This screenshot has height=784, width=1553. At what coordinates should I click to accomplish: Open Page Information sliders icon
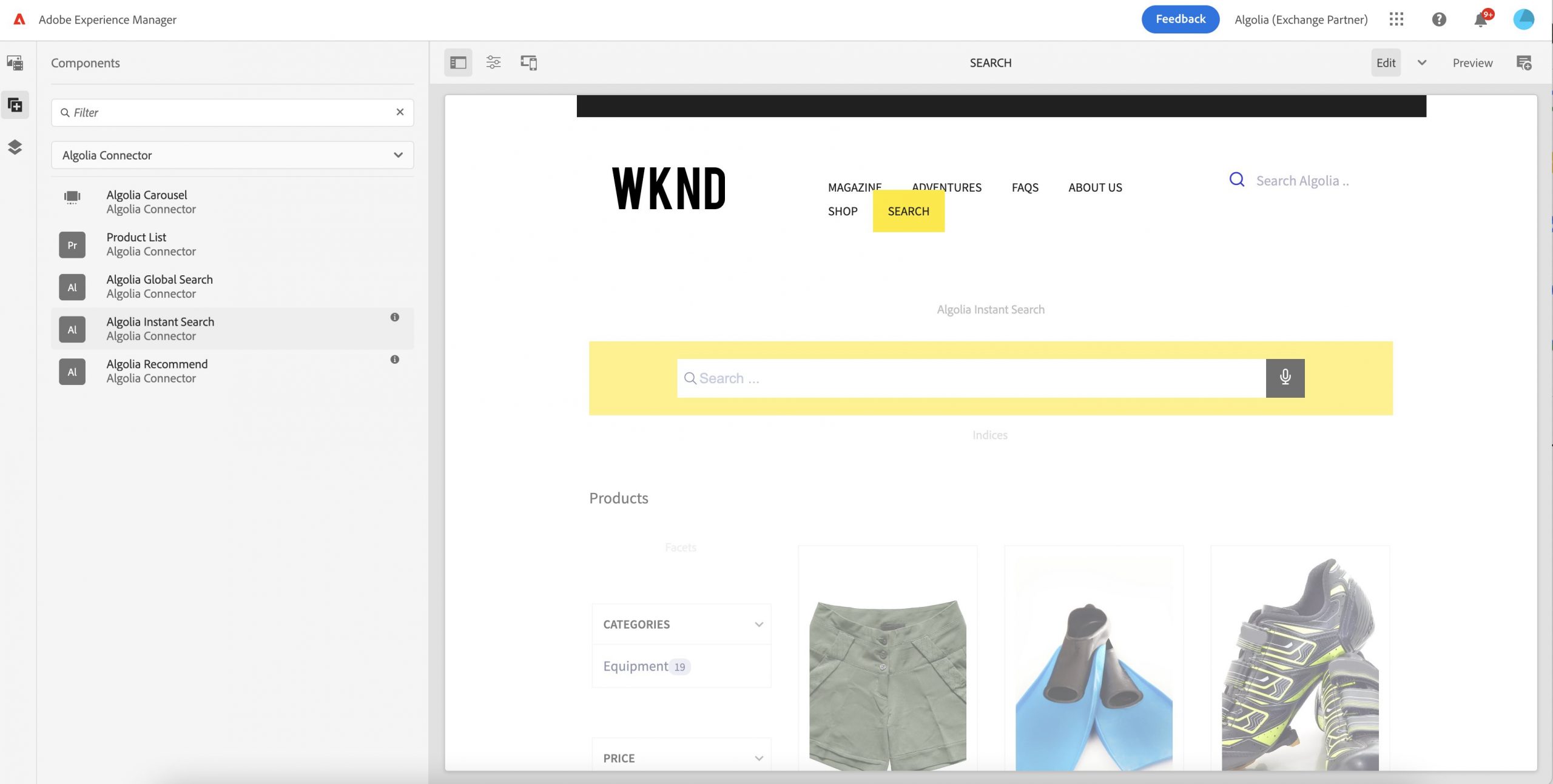click(493, 62)
